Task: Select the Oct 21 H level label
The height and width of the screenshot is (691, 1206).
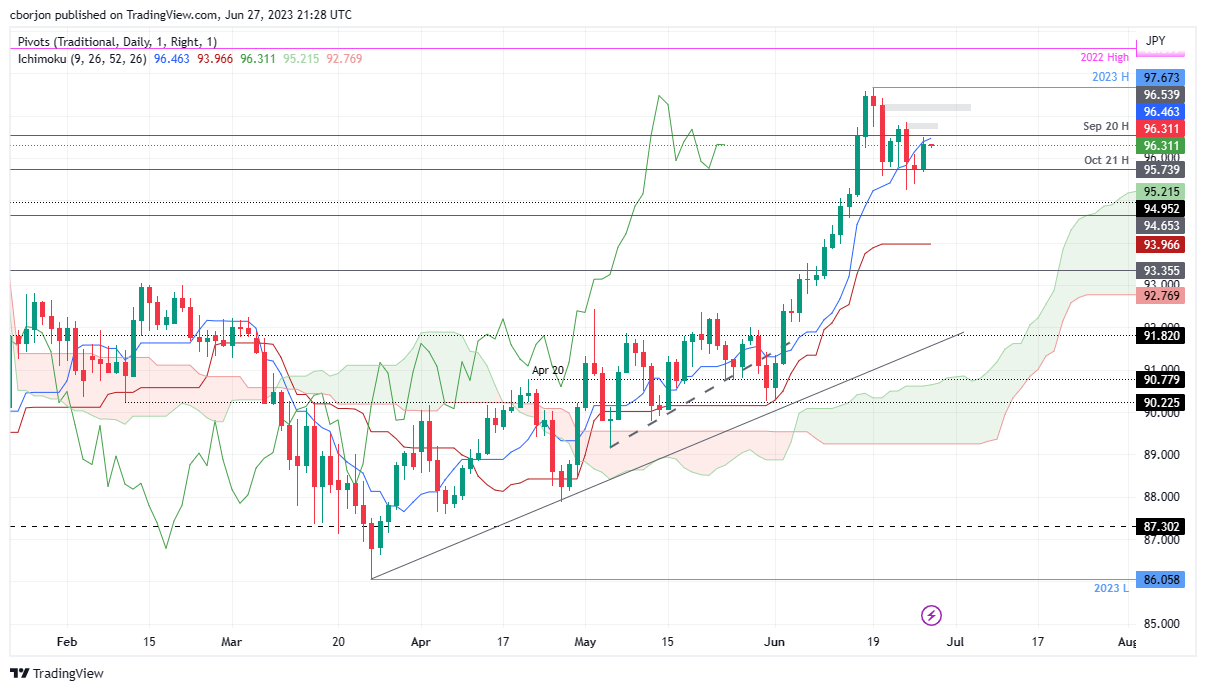Action: 1106,160
